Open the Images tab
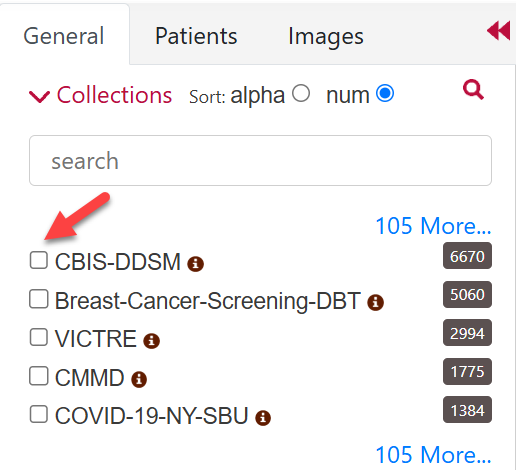This screenshot has height=470, width=516. pos(326,37)
